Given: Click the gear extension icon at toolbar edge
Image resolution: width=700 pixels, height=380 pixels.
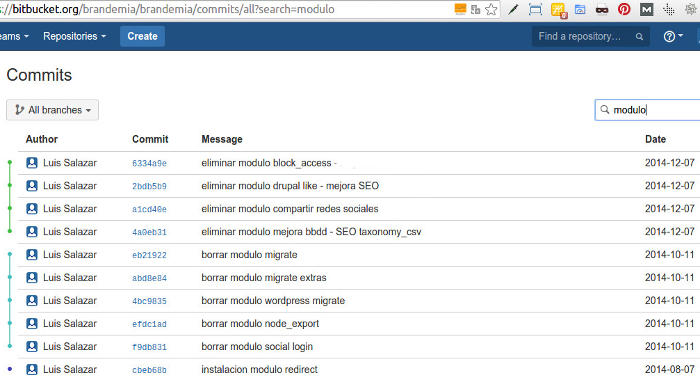Looking at the screenshot, I should pos(692,9).
